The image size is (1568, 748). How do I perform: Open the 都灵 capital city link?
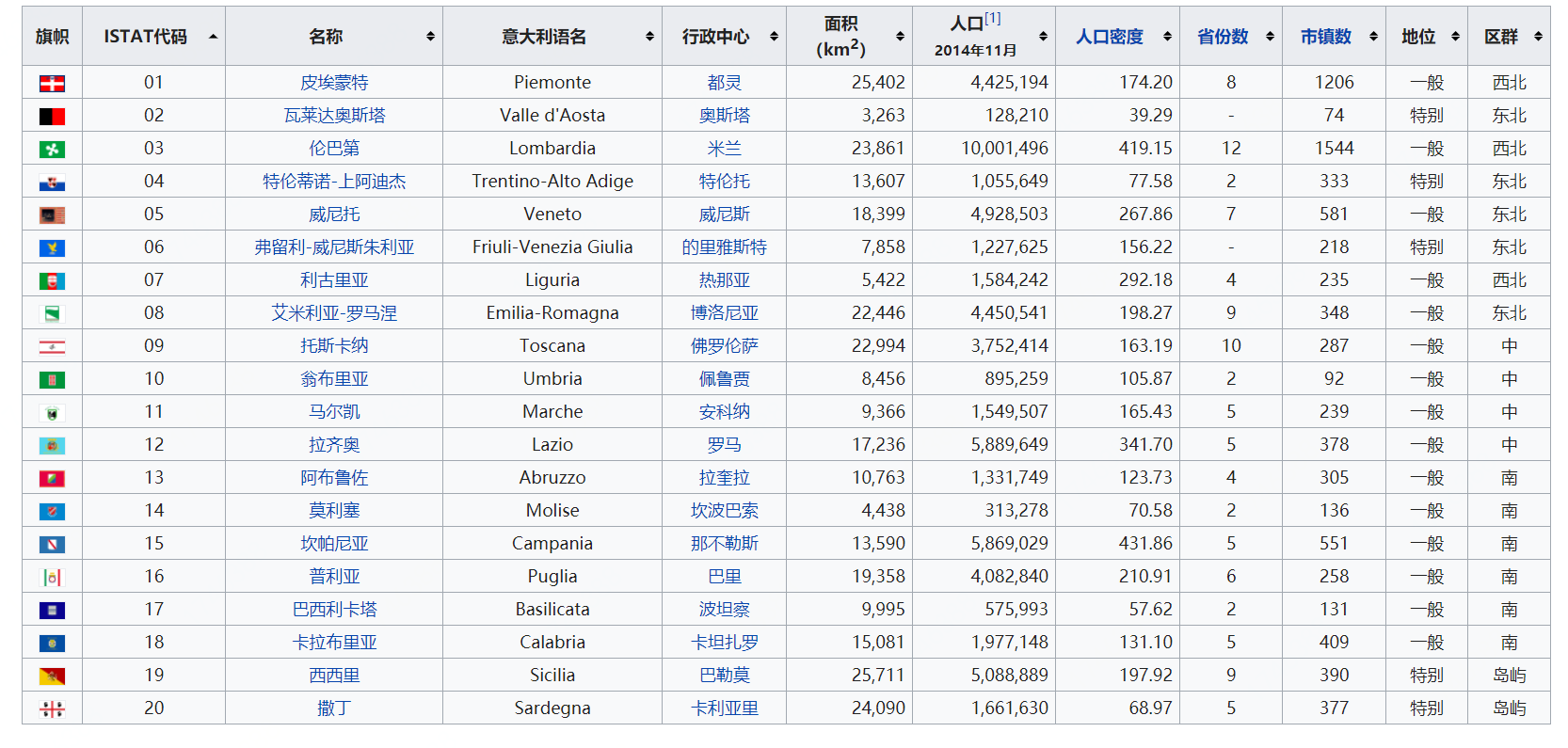point(724,83)
